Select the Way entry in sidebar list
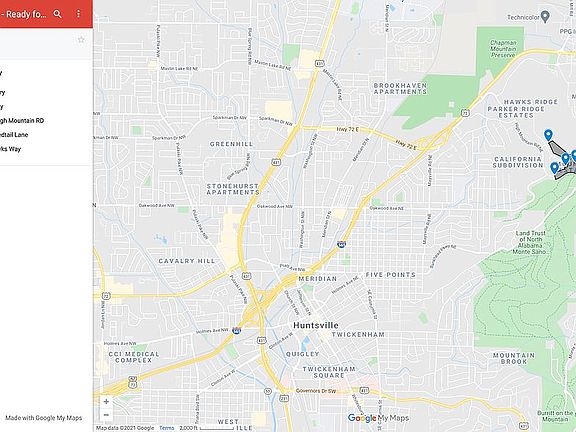 11,149
